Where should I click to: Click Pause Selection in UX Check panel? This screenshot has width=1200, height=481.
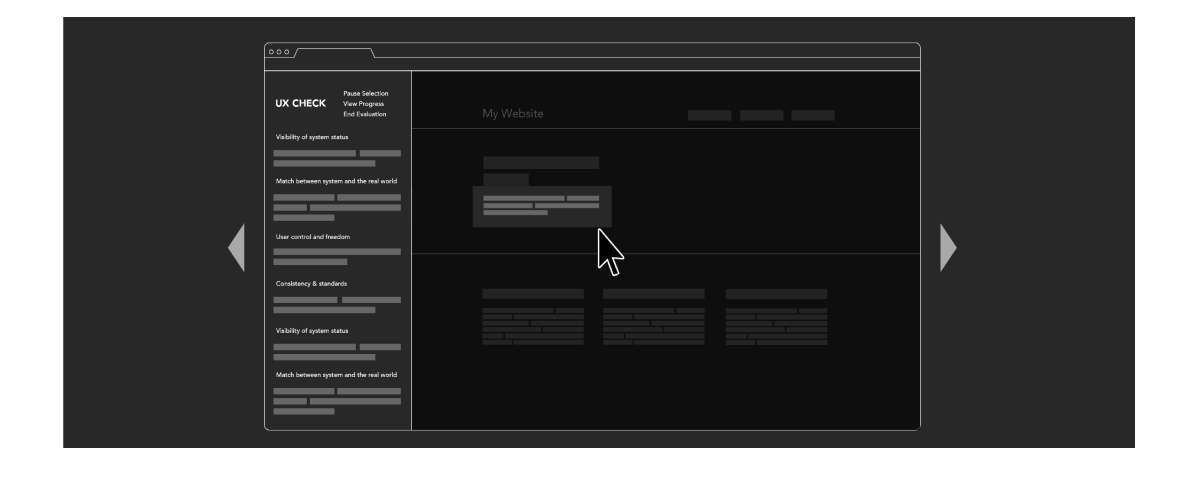click(x=365, y=94)
